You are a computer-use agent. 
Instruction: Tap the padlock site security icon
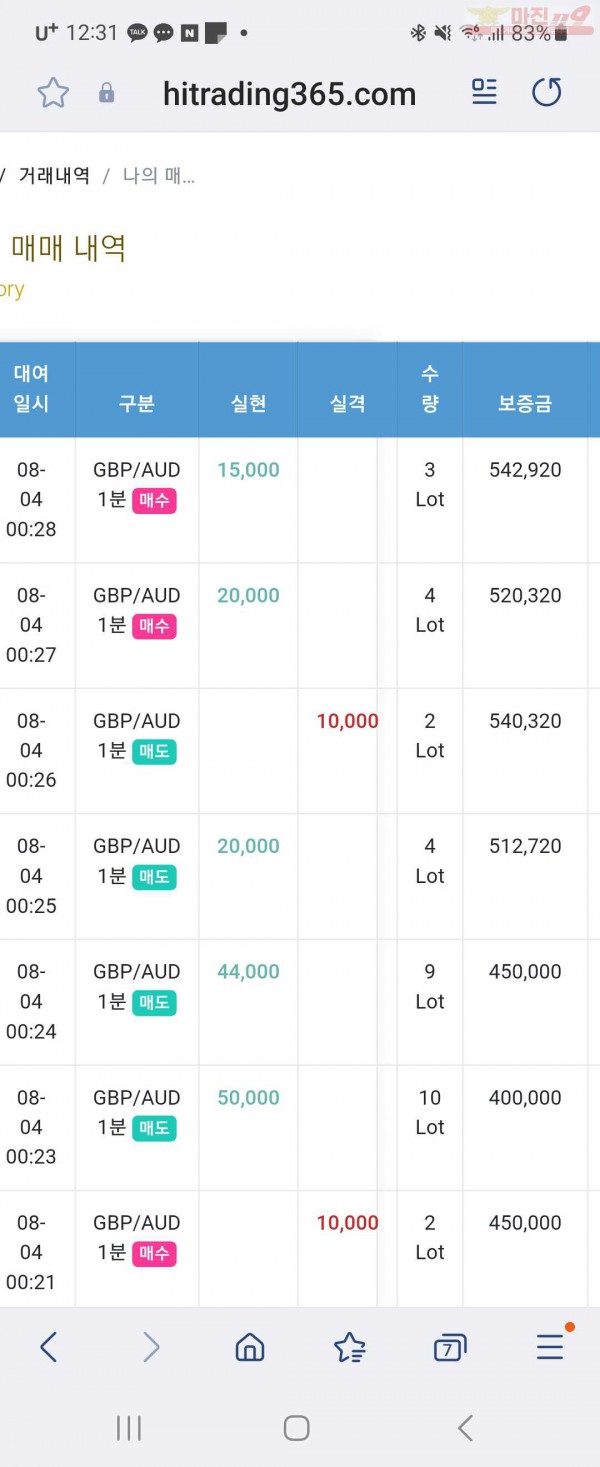tap(107, 94)
